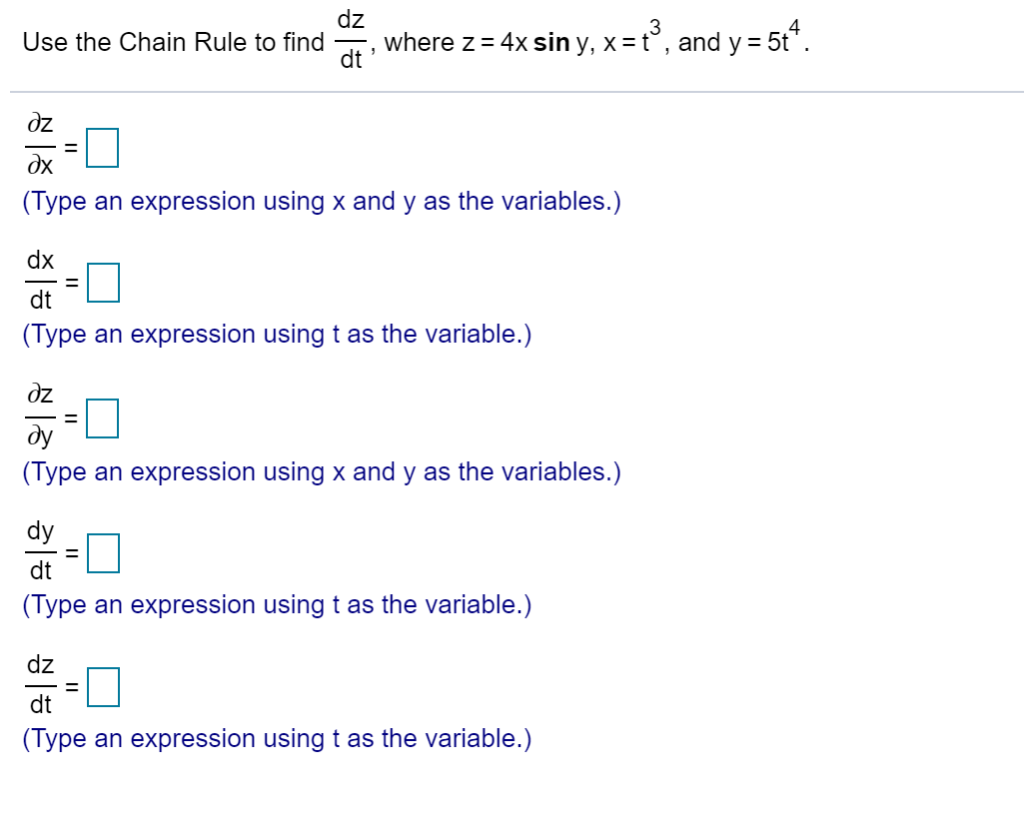Click hint below ∂z/∂y answer box

point(320,471)
